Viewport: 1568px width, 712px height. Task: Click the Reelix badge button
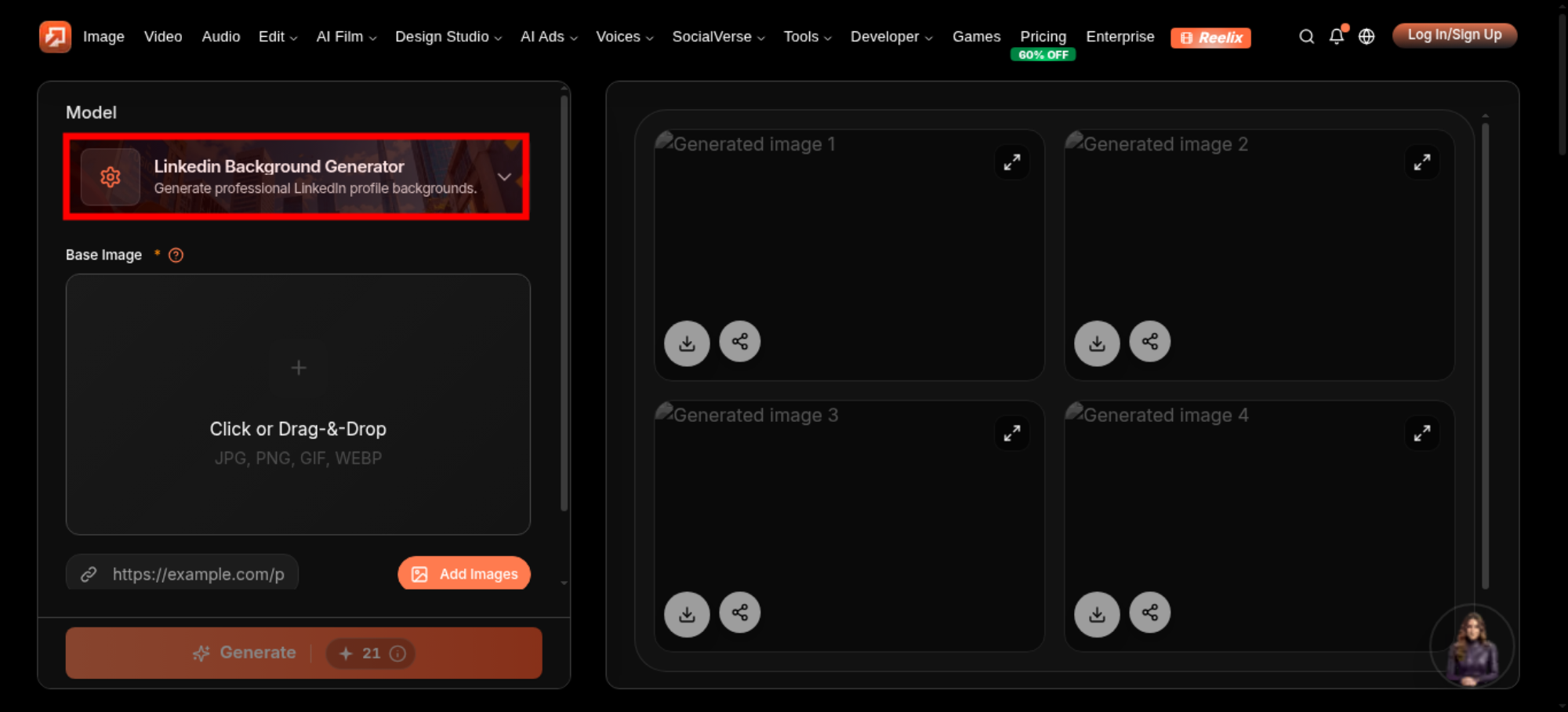(1210, 38)
